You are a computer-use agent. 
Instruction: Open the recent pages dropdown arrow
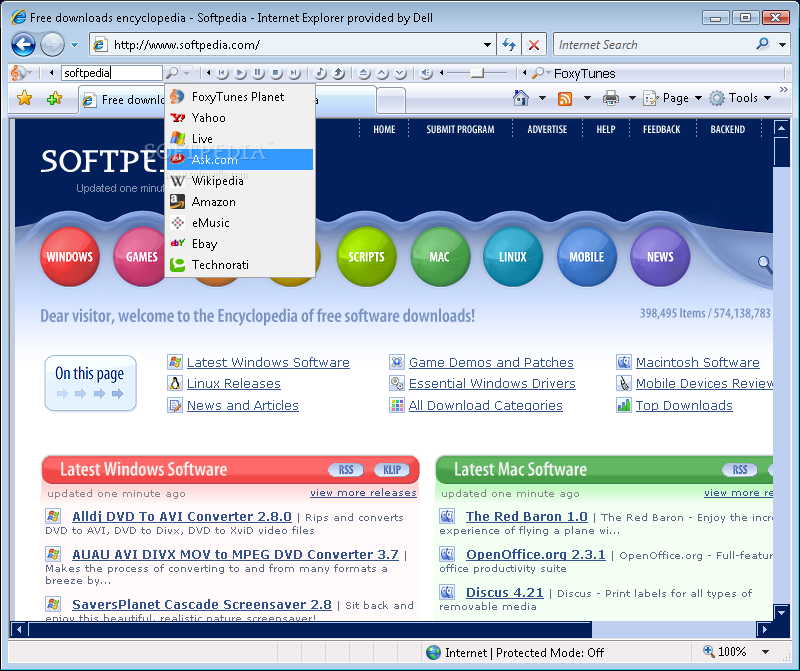click(x=74, y=45)
